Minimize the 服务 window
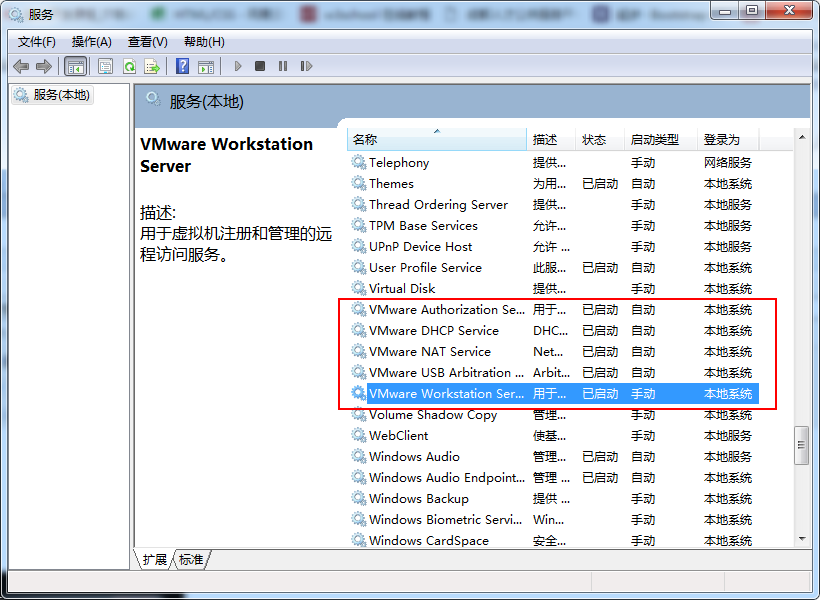Viewport: 820px width, 600px height. coord(725,11)
